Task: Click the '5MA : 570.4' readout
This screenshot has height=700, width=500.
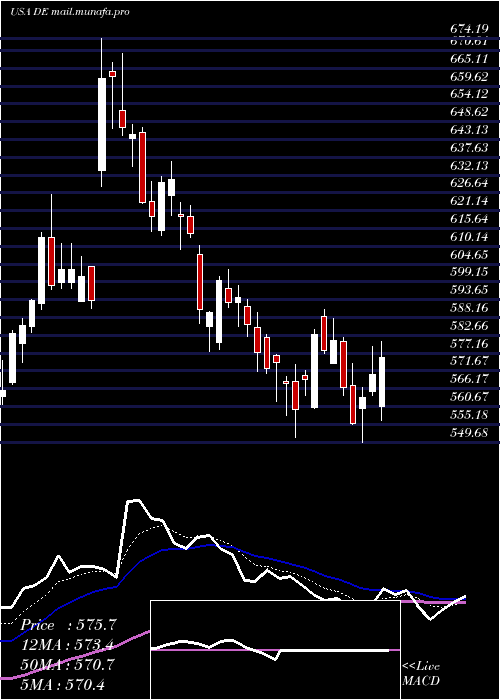Action: [62, 684]
